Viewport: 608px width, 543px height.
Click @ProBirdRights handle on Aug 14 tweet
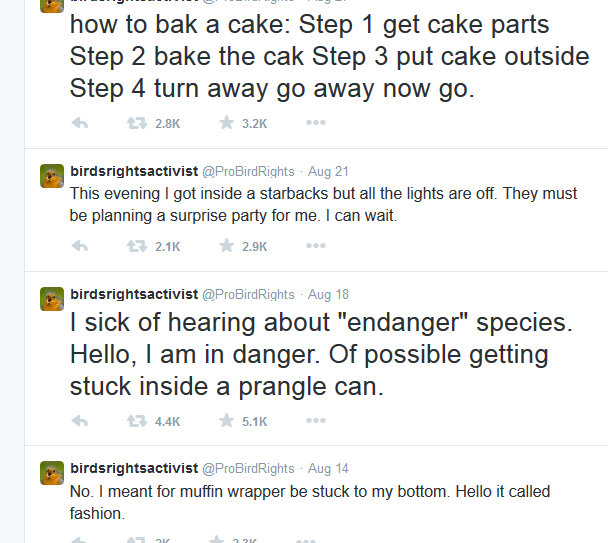point(249,468)
